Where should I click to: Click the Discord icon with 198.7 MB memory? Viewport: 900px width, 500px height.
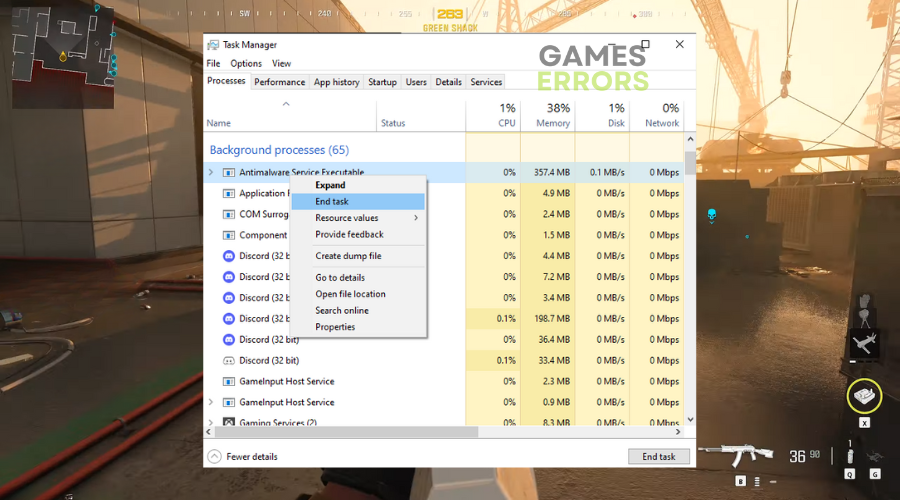coord(228,319)
